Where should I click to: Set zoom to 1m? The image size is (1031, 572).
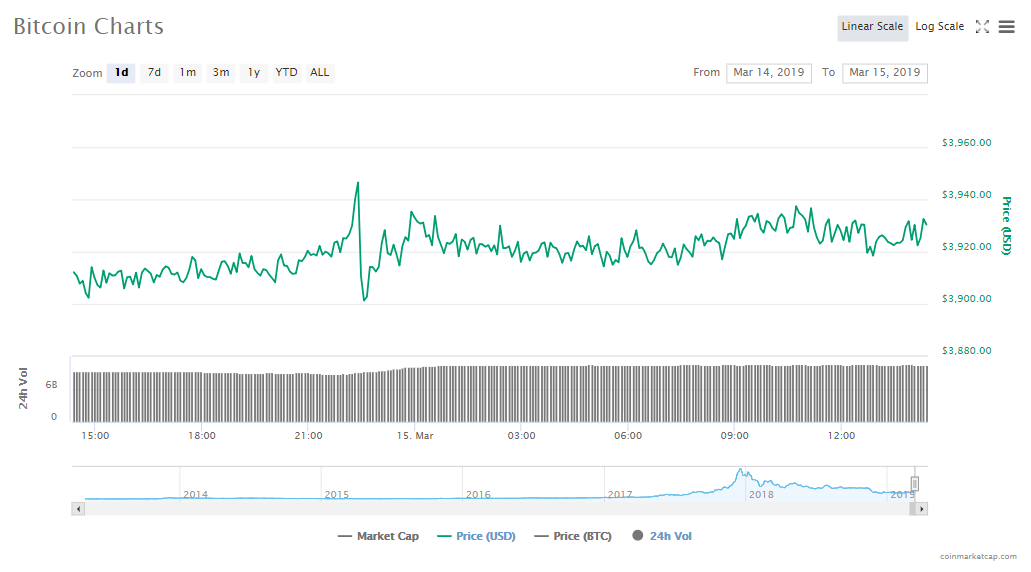(187, 73)
